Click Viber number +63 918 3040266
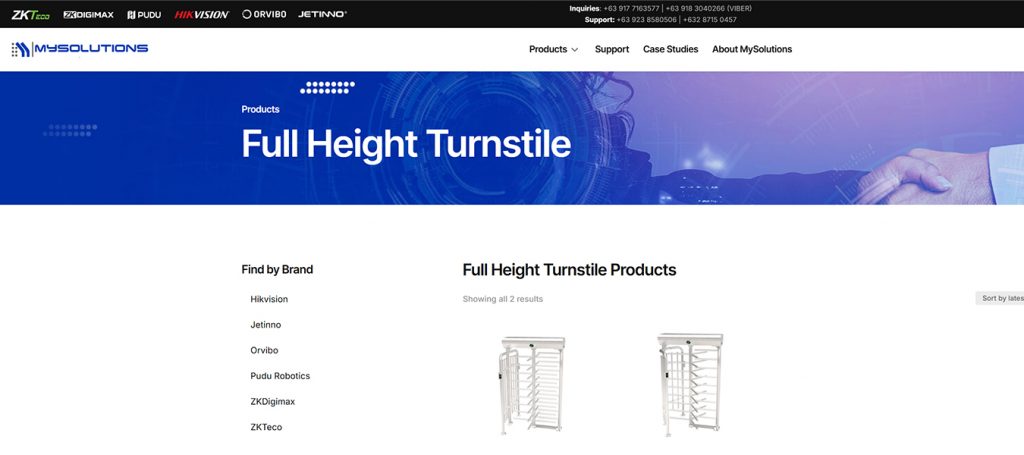Viewport: 1024px width, 455px height. click(695, 8)
